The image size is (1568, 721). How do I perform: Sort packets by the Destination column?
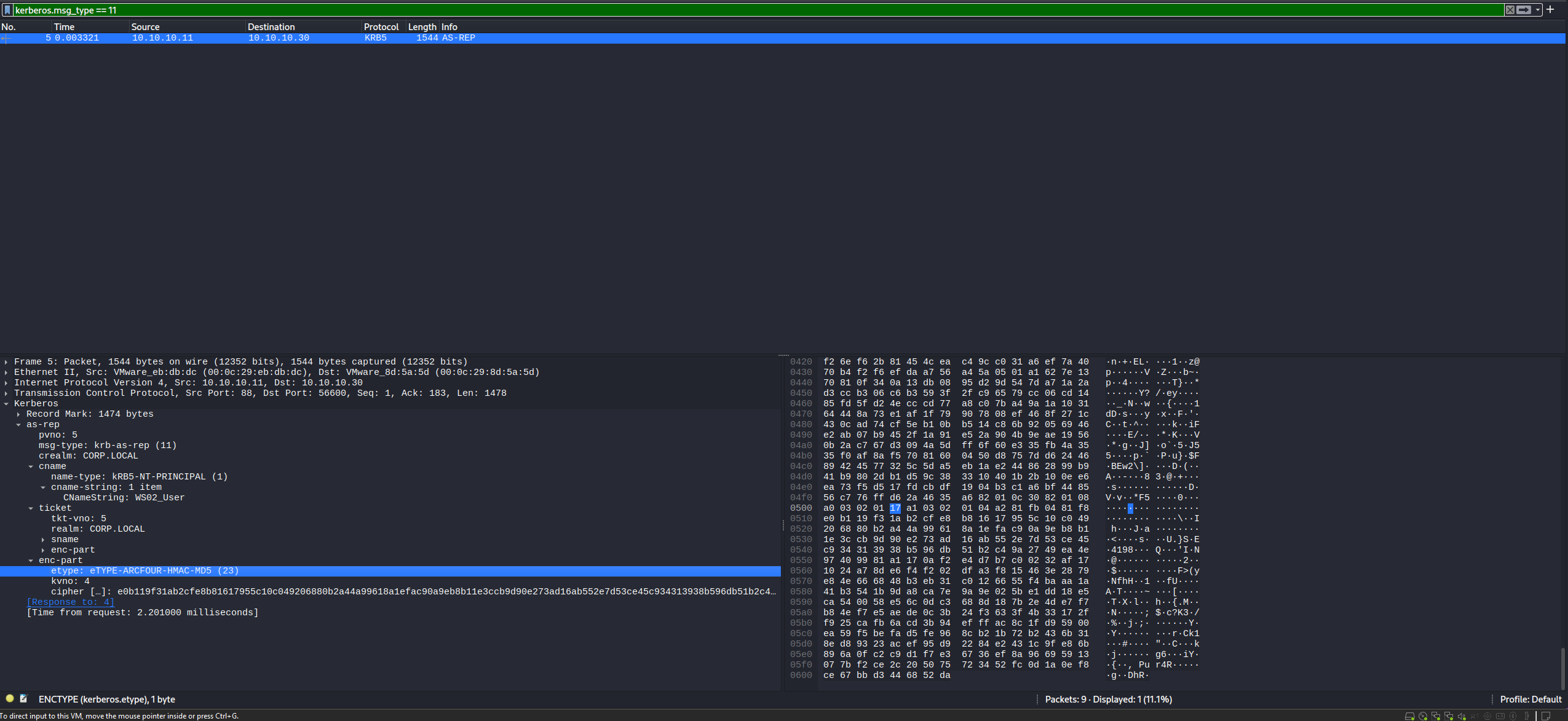pos(304,27)
